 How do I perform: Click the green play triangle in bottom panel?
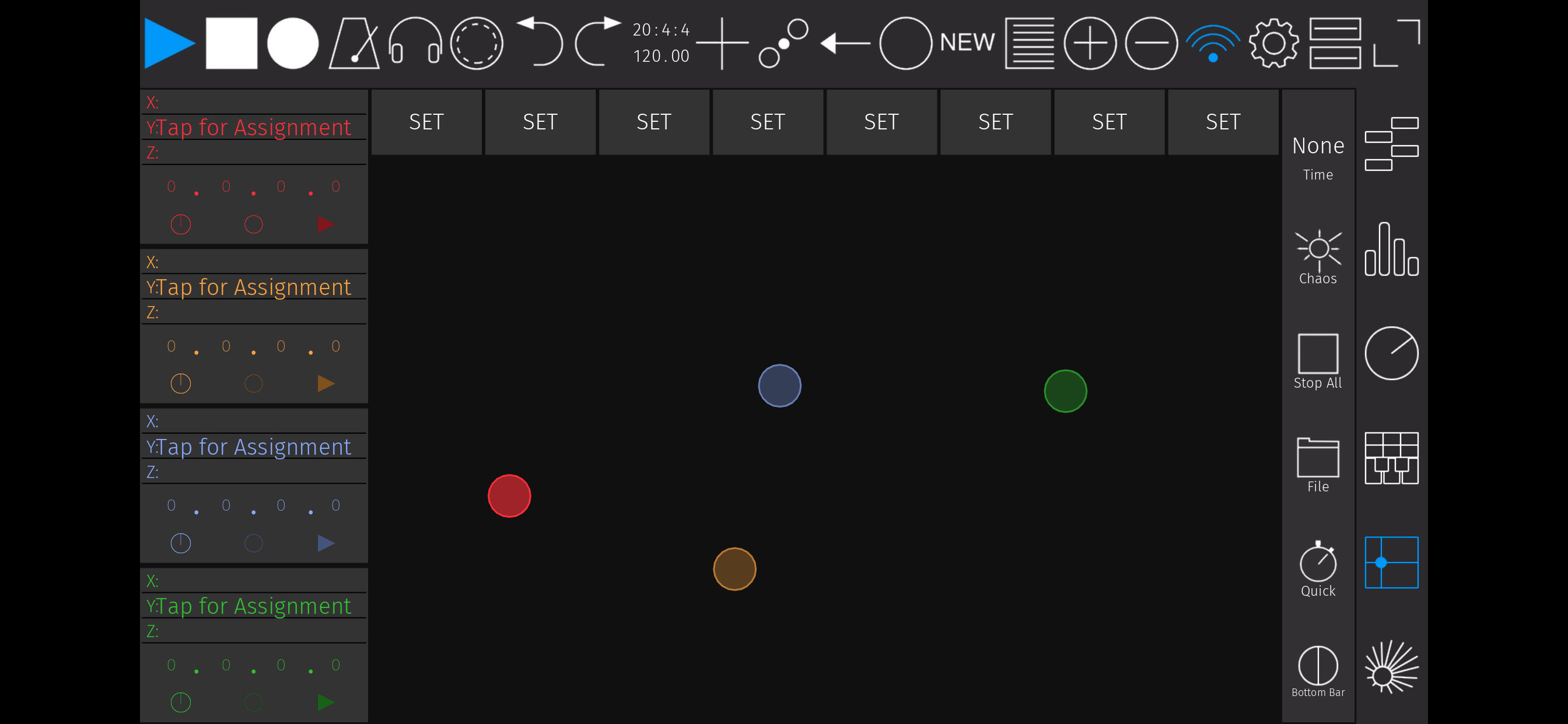pos(325,702)
